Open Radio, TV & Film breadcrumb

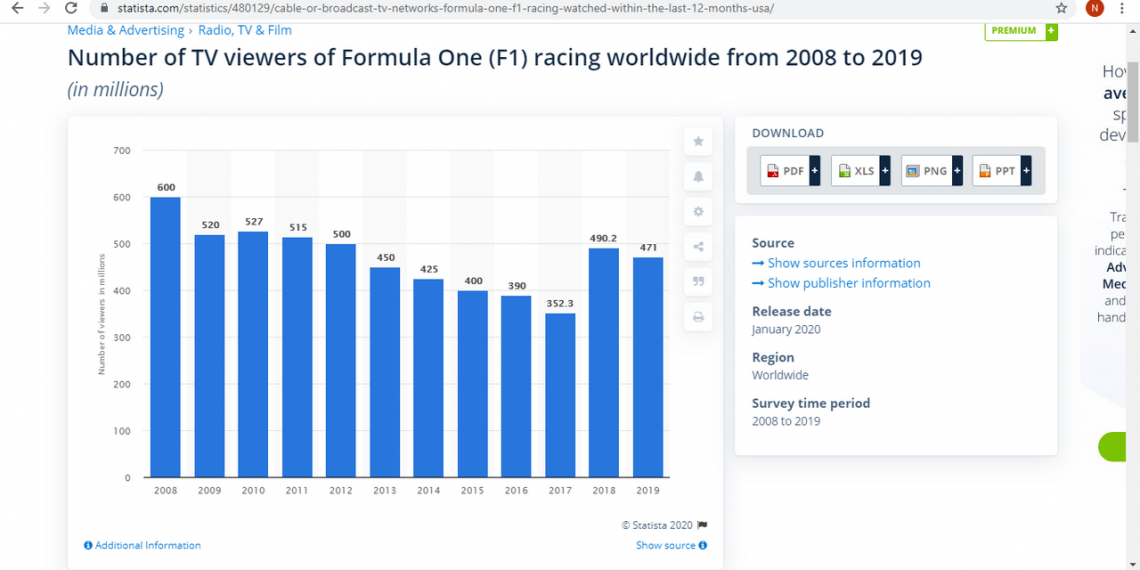pyautogui.click(x=245, y=31)
